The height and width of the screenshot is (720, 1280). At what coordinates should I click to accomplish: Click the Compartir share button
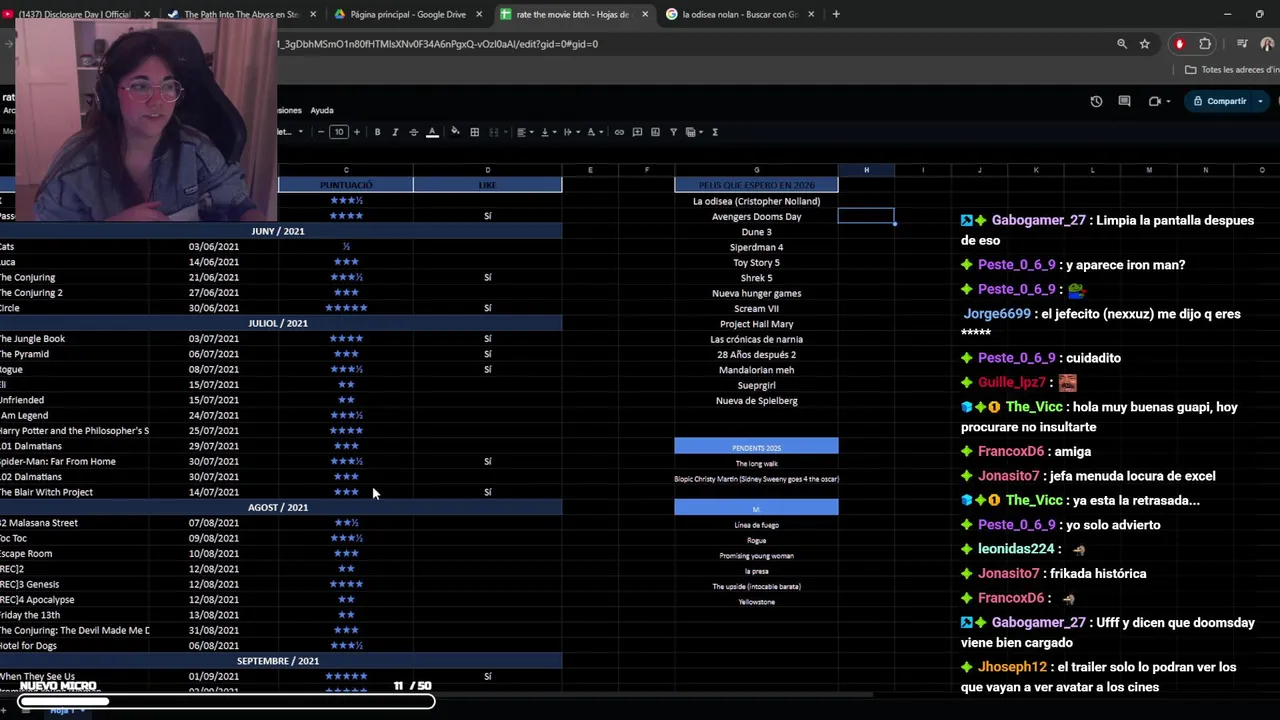[1219, 101]
